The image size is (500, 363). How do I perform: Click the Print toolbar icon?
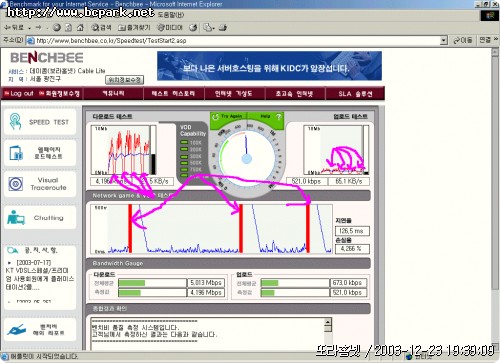click(223, 28)
